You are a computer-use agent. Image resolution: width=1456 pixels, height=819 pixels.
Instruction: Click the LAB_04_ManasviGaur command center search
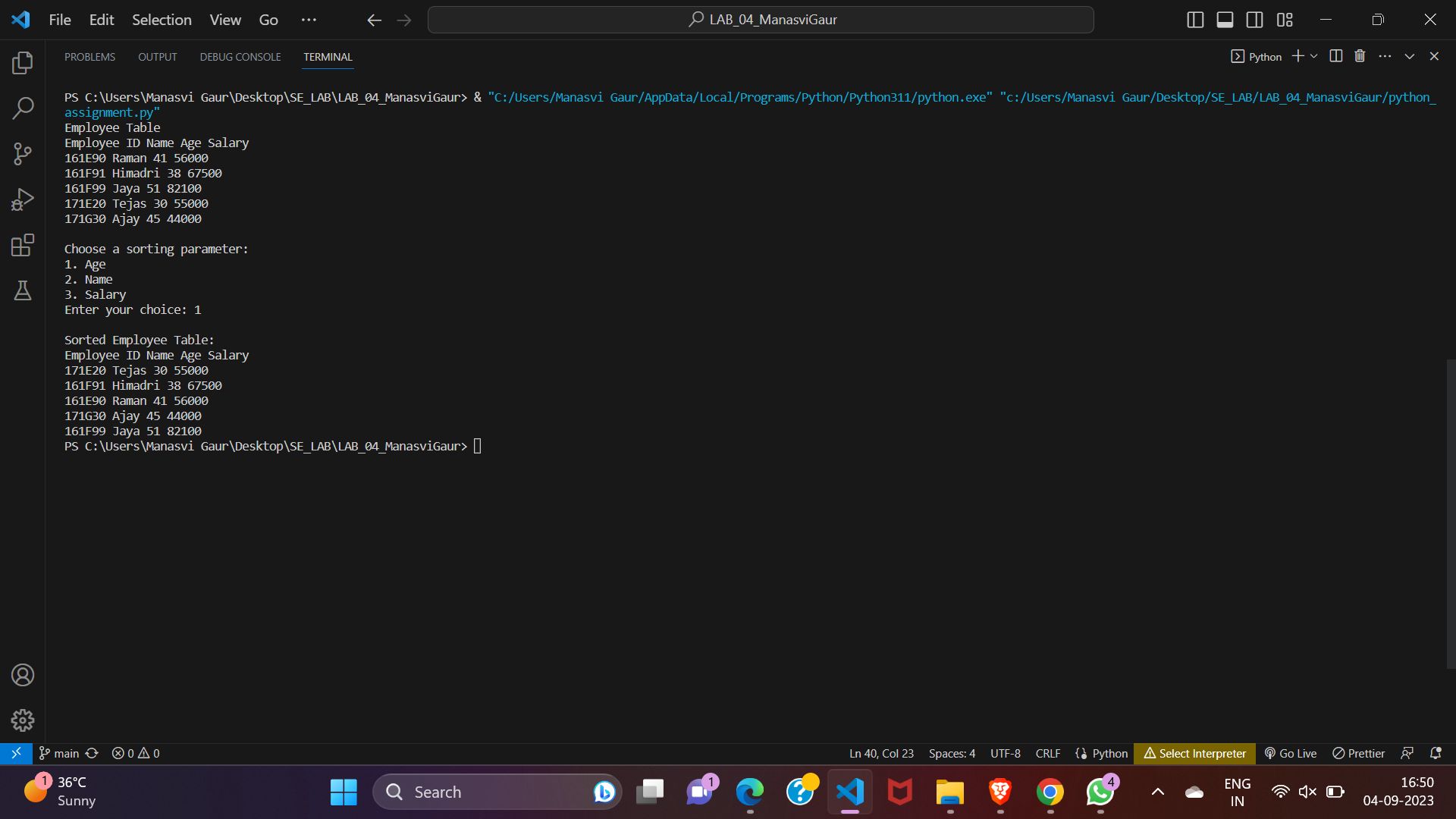click(x=761, y=20)
